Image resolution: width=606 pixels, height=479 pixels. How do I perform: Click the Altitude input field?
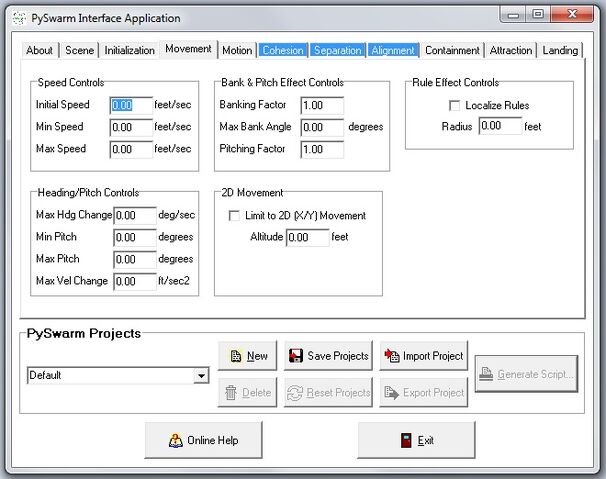308,237
